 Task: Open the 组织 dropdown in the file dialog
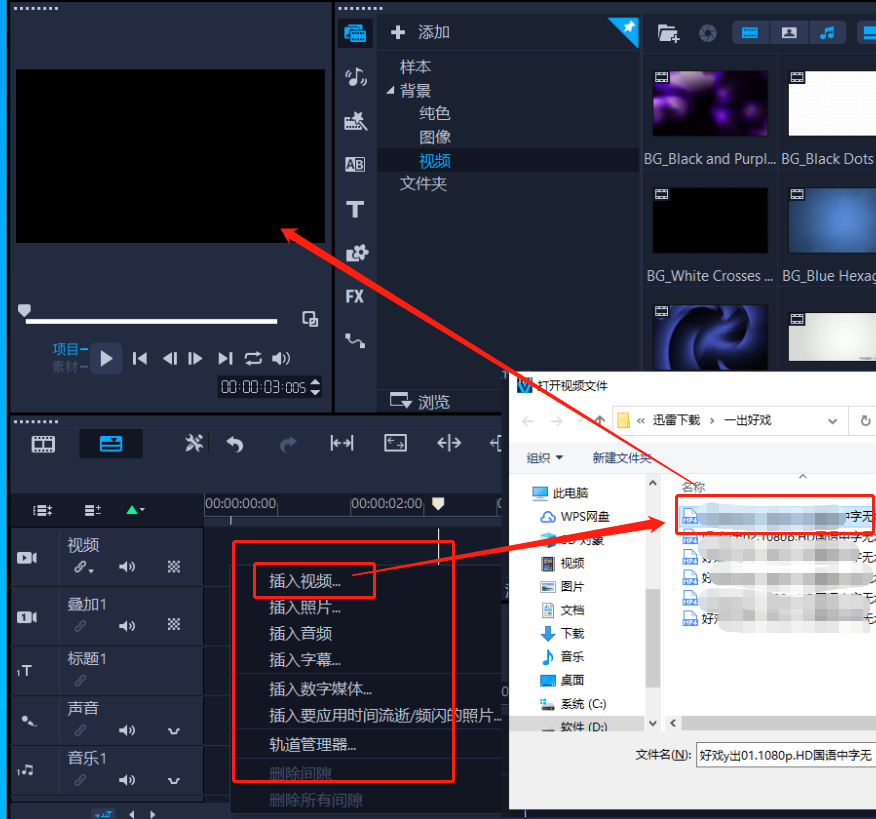[x=544, y=457]
